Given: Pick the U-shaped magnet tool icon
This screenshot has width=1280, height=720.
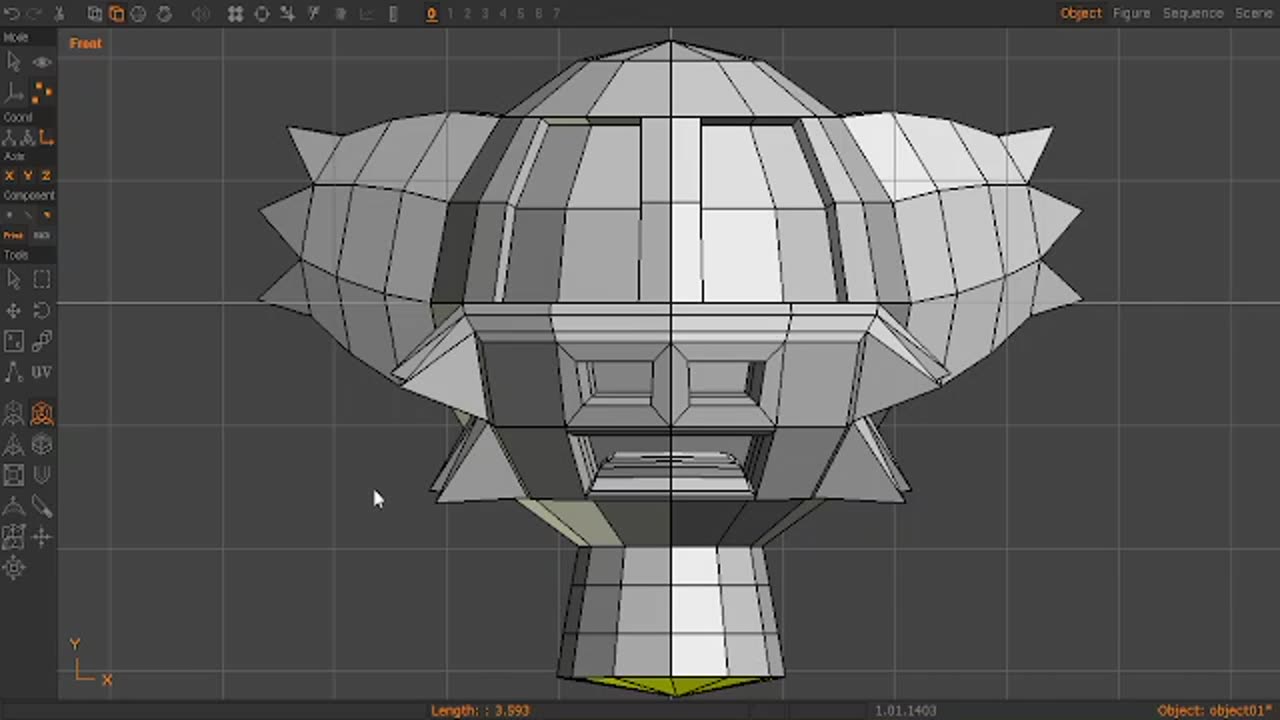Looking at the screenshot, I should coord(42,475).
